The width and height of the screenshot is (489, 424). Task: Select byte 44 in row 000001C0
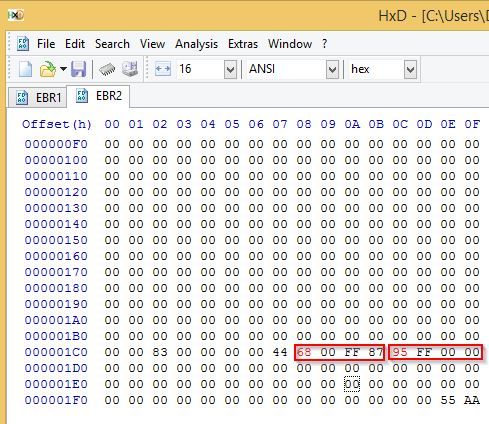(x=280, y=352)
